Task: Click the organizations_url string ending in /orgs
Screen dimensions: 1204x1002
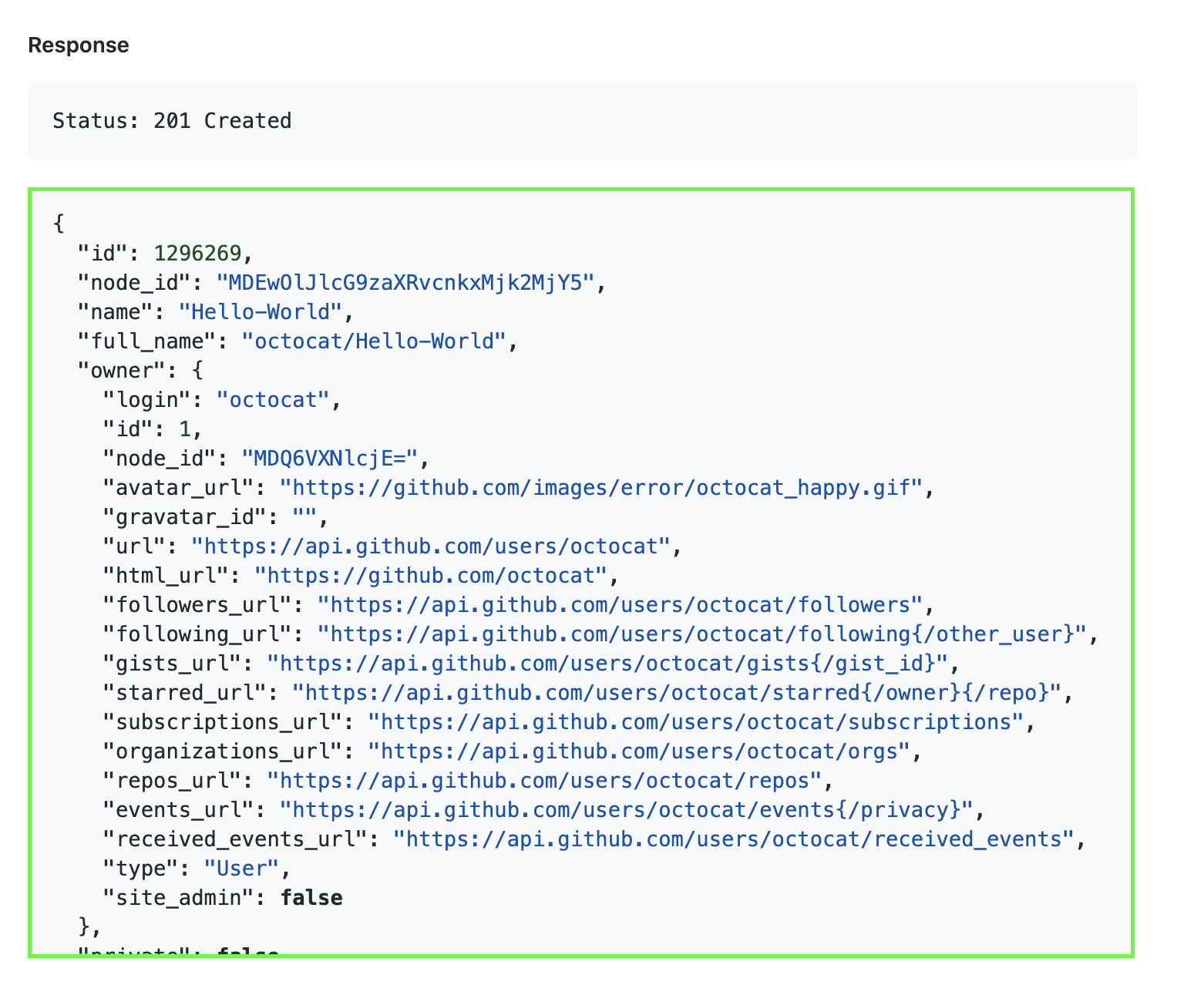Action: click(x=639, y=751)
